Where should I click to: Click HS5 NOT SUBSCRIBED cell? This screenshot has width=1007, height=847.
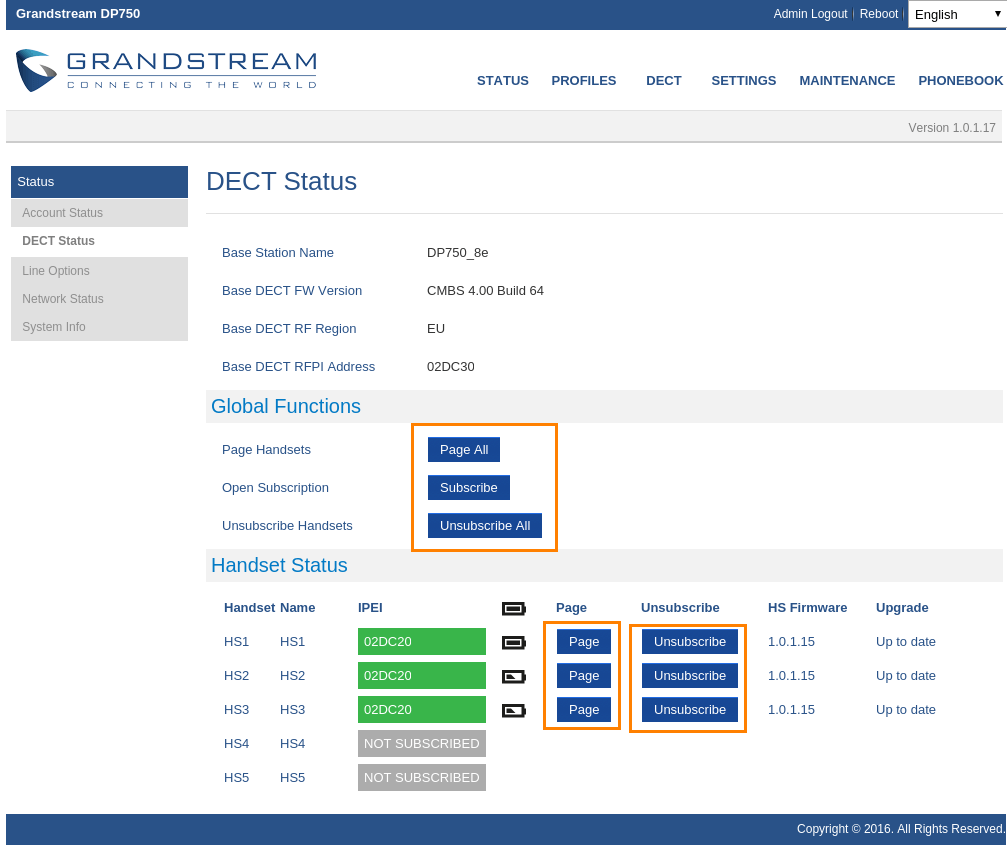pos(422,778)
